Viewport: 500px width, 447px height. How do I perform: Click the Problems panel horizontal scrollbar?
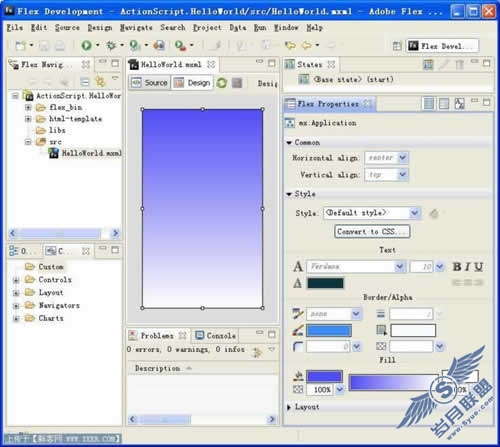pos(203,419)
